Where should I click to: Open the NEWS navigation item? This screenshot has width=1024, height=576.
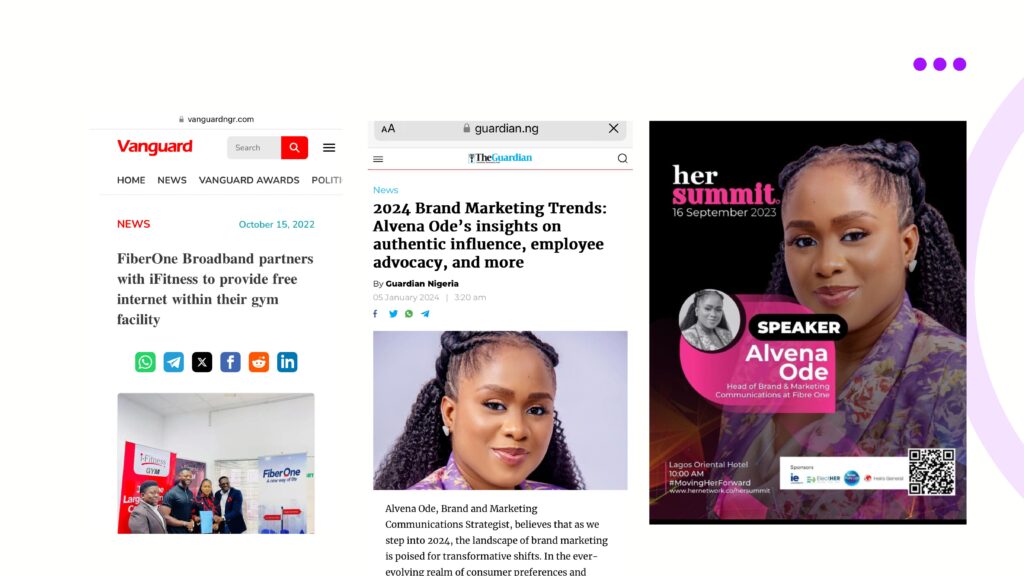(x=172, y=180)
